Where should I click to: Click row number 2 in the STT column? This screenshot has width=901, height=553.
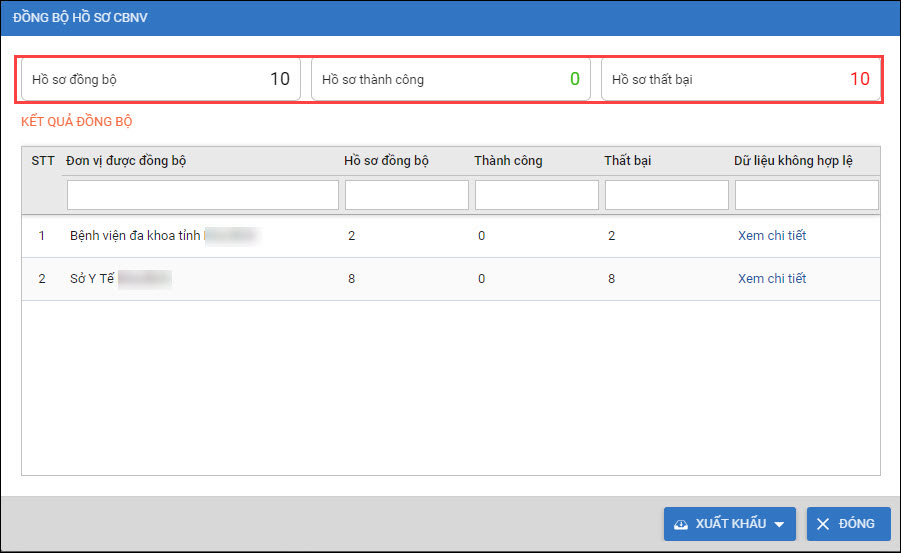coord(41,279)
